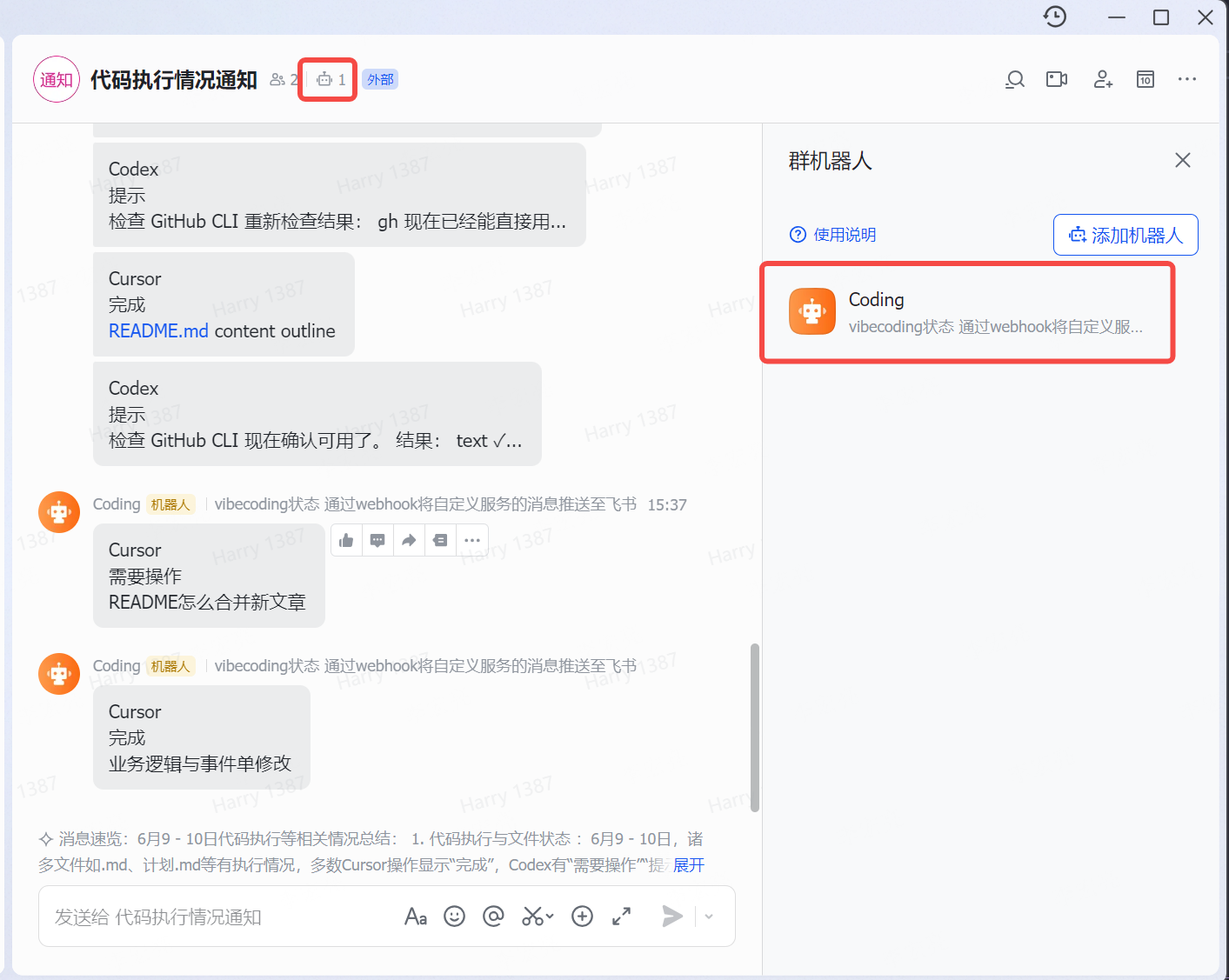
Task: Click the scissors screenshot tool
Action: [x=531, y=917]
